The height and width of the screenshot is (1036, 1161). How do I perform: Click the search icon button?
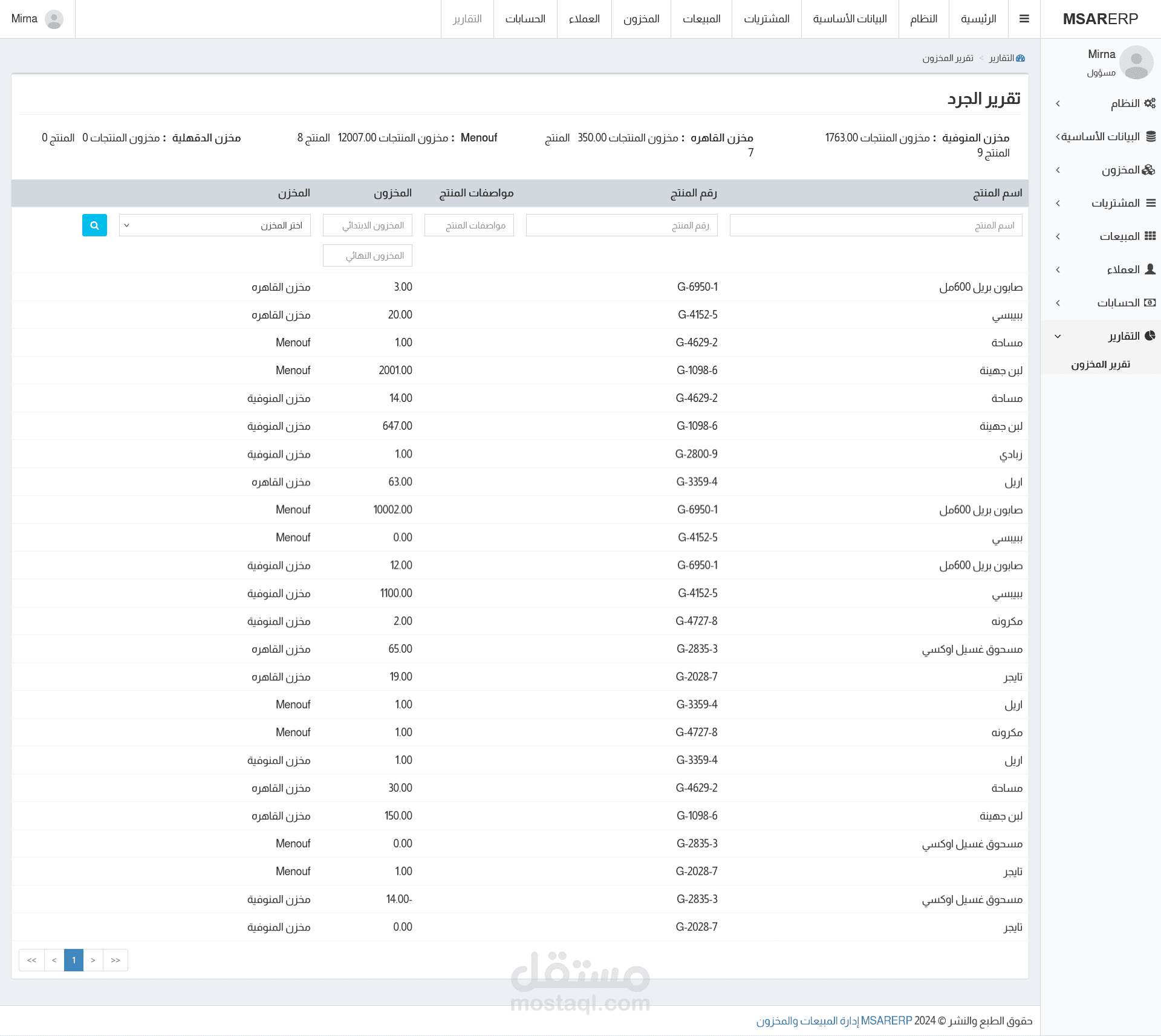(x=95, y=224)
